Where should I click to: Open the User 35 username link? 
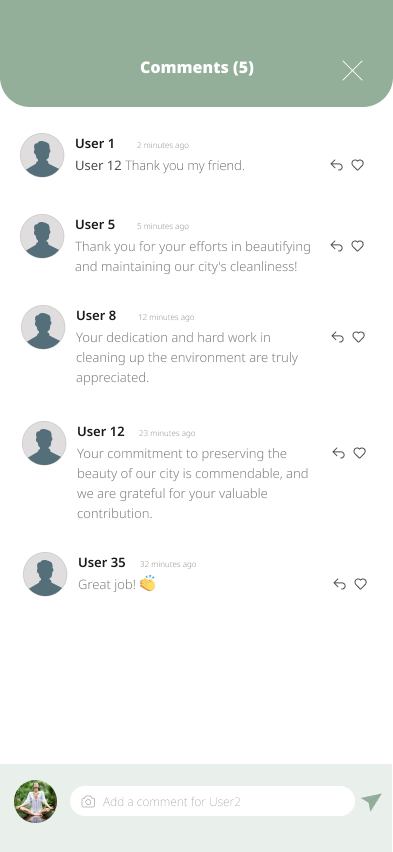coord(102,562)
